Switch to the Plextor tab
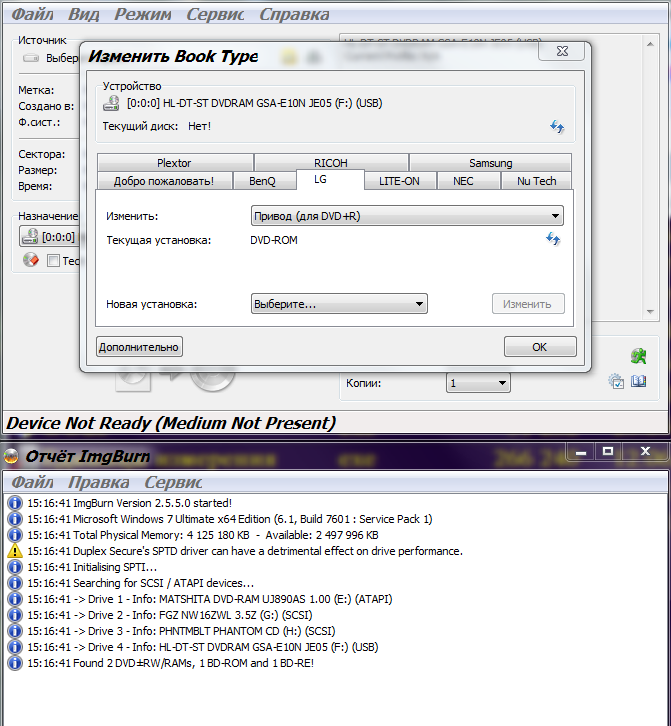The width and height of the screenshot is (671, 726). pyautogui.click(x=174, y=163)
